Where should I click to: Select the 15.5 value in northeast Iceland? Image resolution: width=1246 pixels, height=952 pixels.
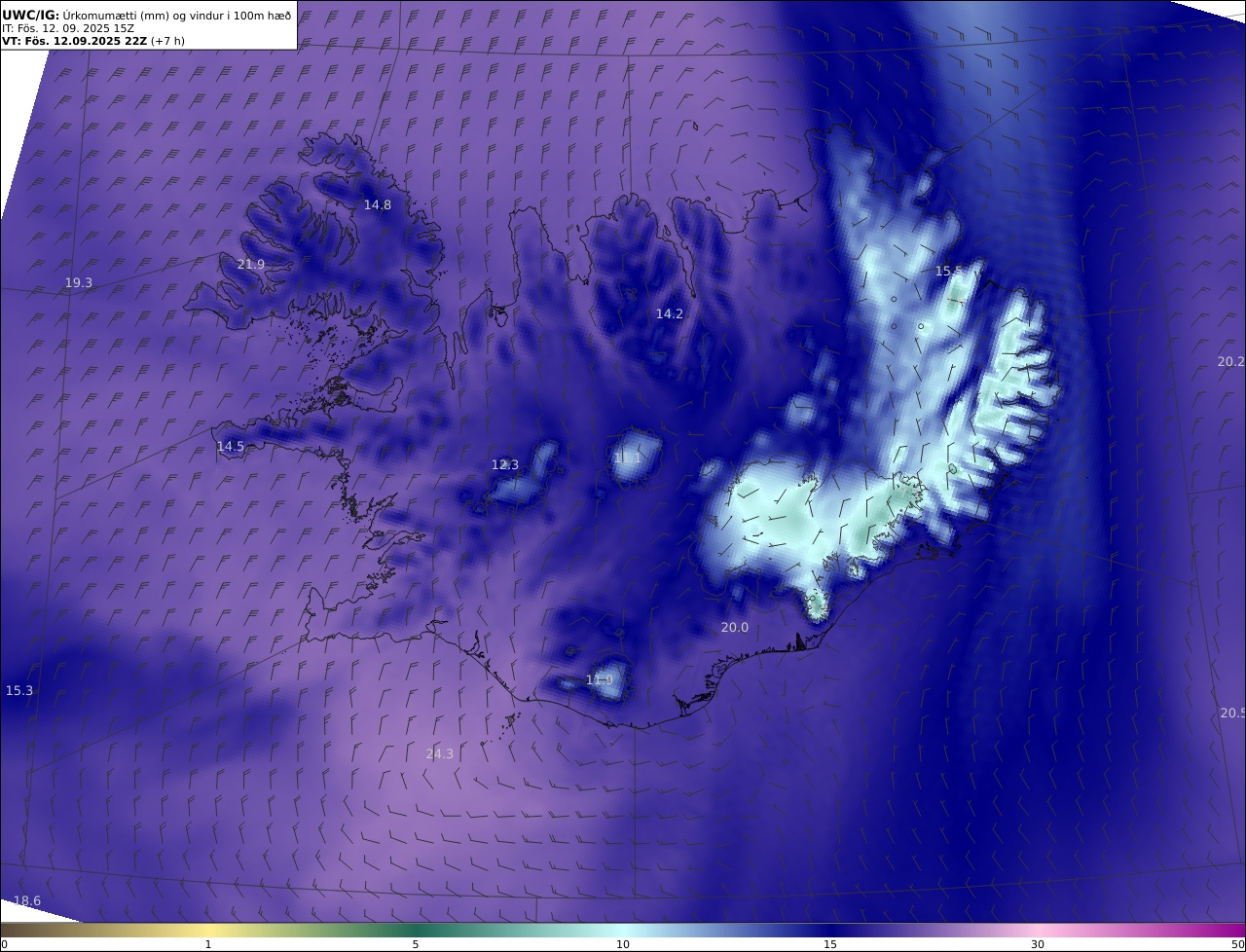click(949, 271)
